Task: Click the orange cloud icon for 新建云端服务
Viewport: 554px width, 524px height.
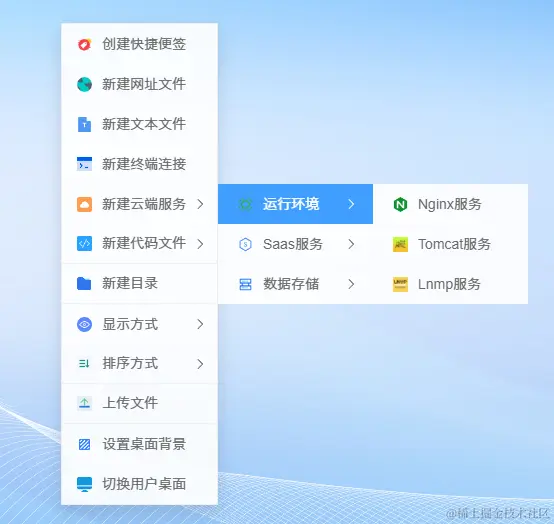Action: pos(84,204)
